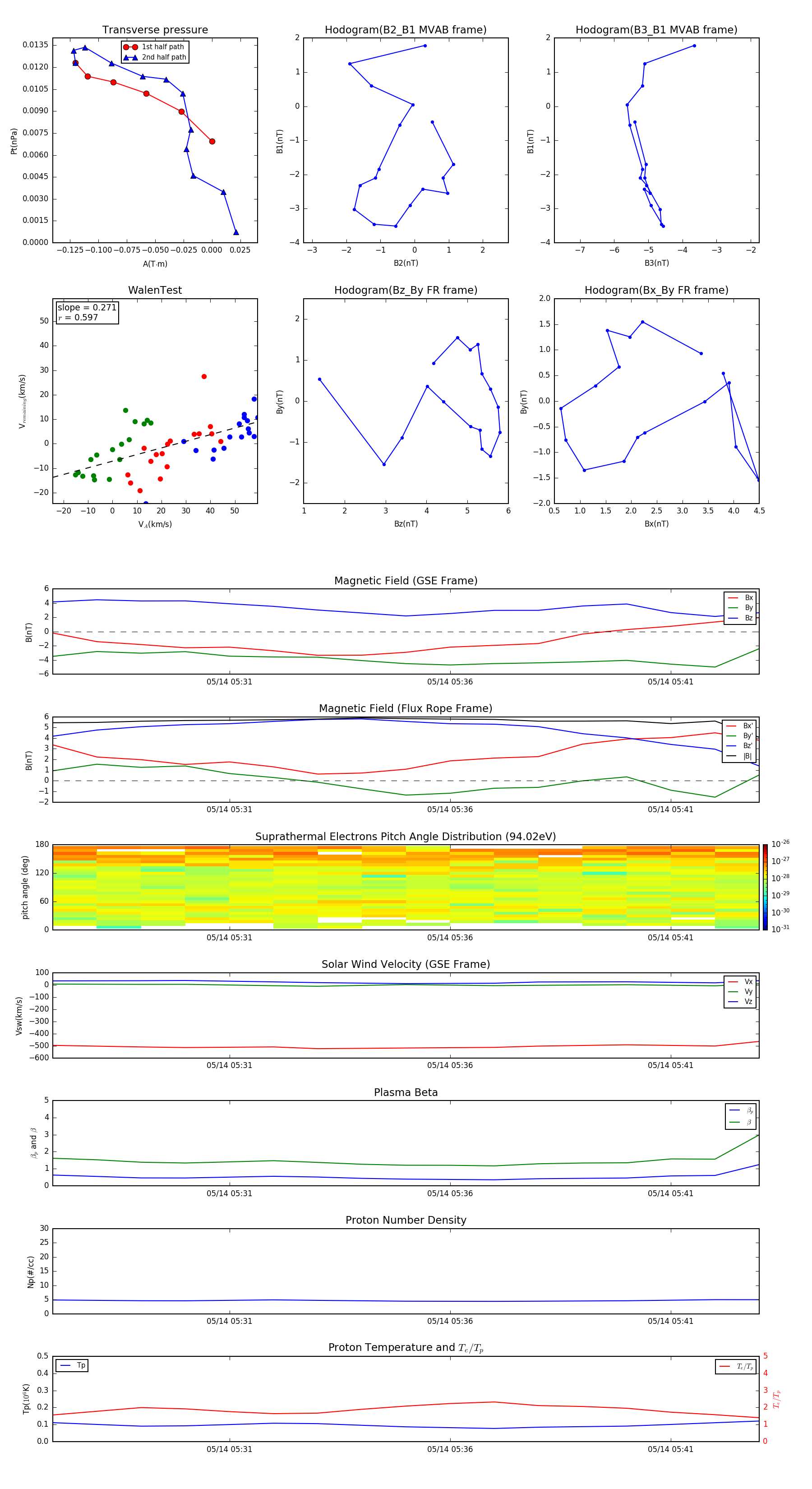
Task: Click the "Bx" entry in GSE field legend
Action: [741, 598]
